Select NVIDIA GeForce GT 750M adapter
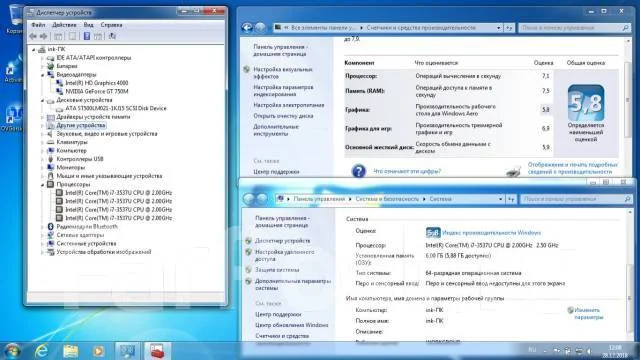640x360 pixels. pos(97,91)
